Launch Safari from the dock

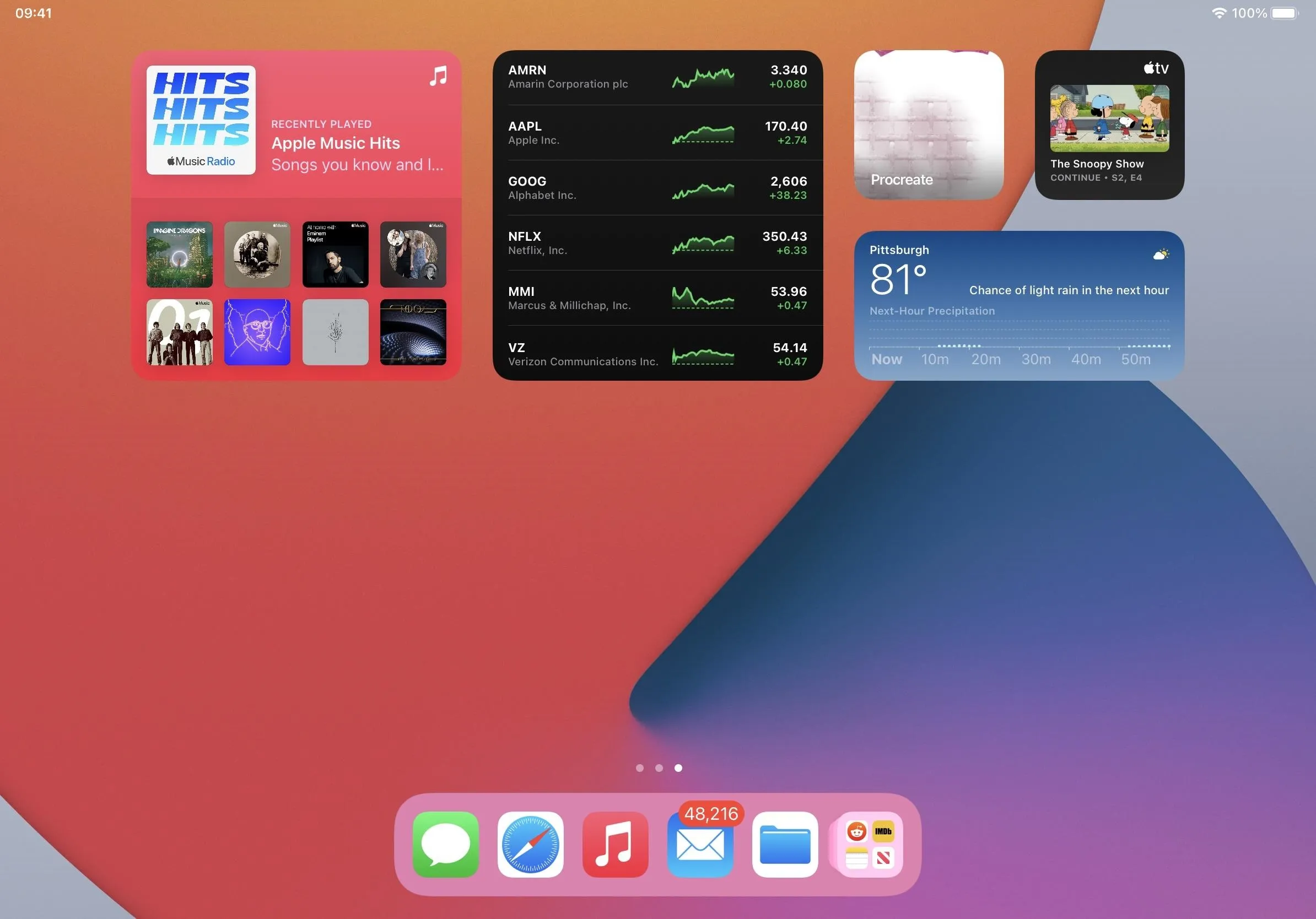[530, 844]
